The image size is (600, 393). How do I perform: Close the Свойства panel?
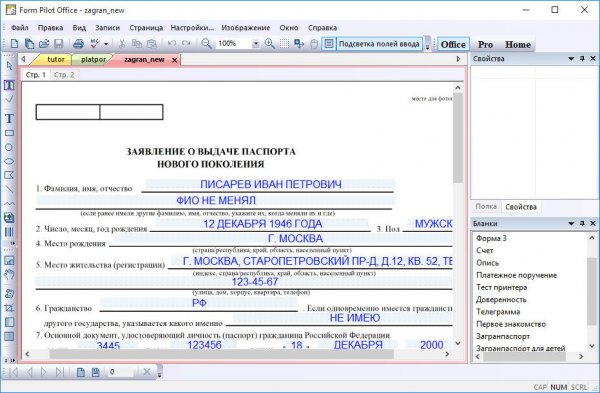click(x=593, y=59)
